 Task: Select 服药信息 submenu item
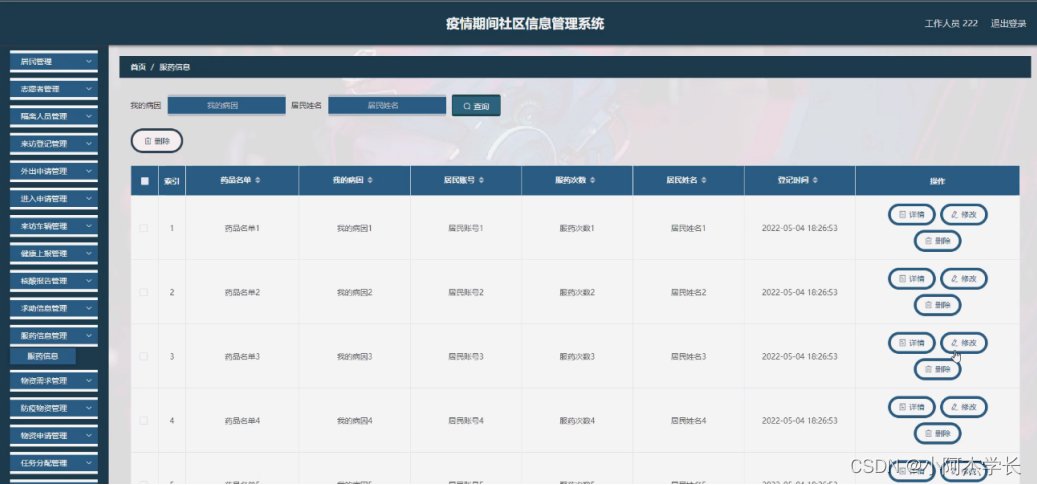click(x=43, y=356)
